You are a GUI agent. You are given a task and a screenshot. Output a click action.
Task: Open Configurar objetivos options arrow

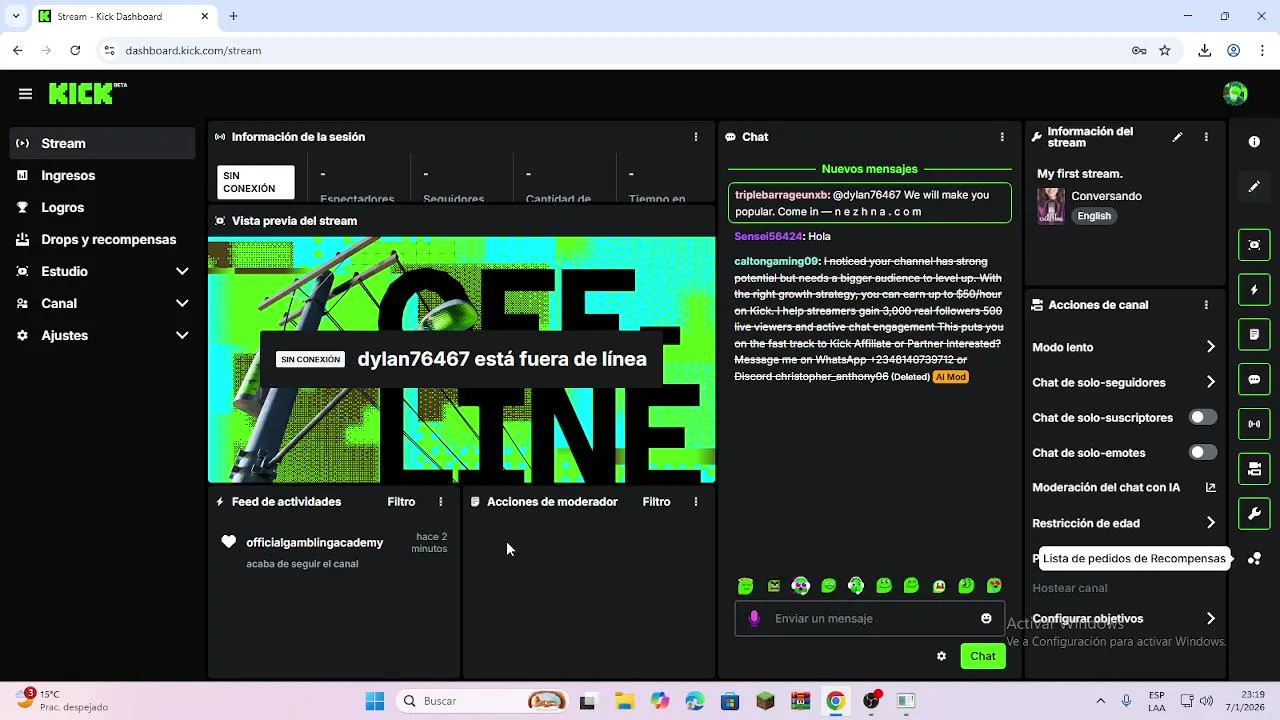(x=1211, y=619)
